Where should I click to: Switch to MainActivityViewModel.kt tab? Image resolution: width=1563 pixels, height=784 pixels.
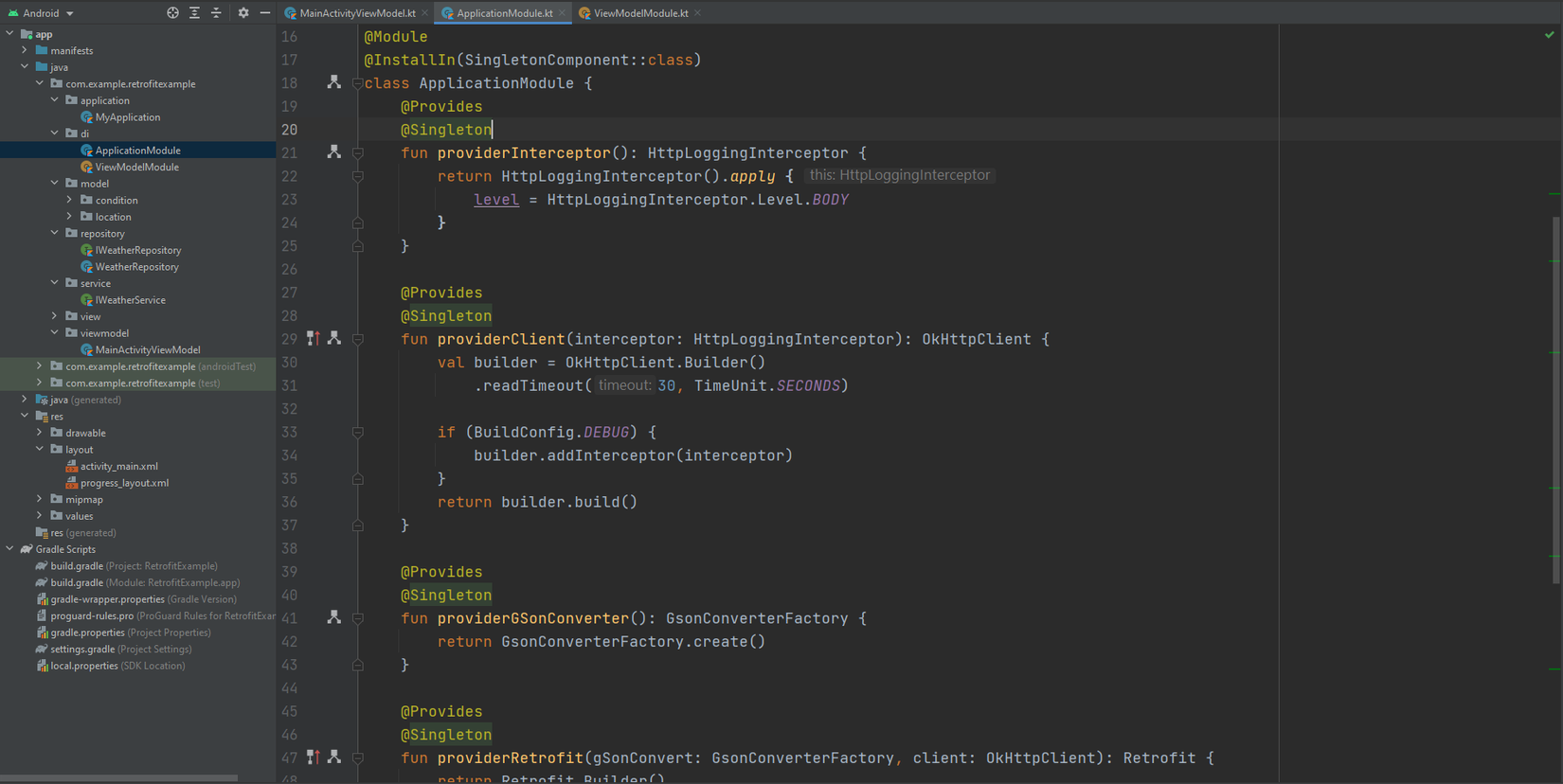pyautogui.click(x=357, y=13)
